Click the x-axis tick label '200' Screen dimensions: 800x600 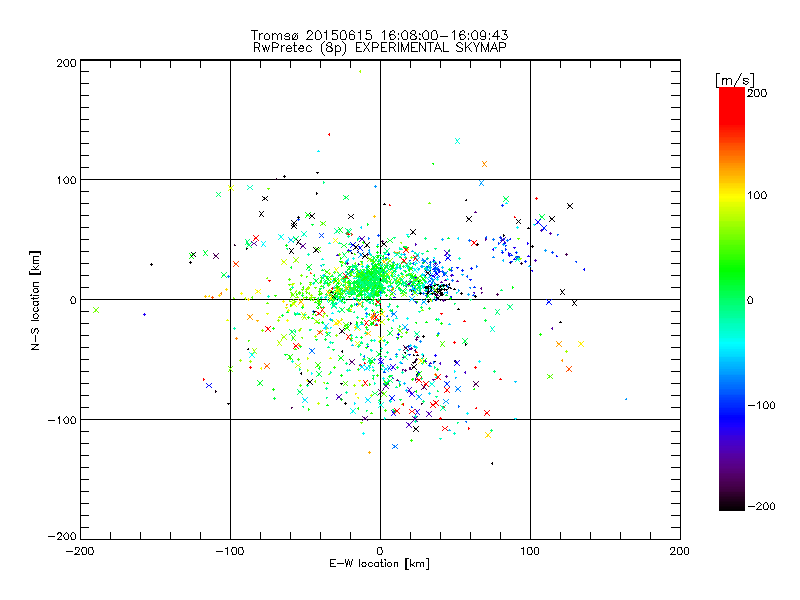(x=680, y=551)
